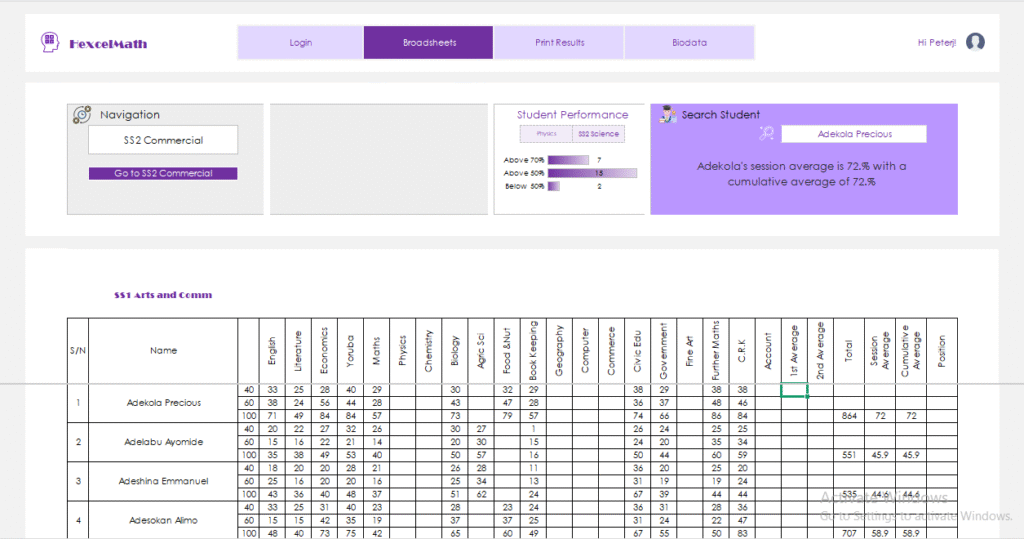
Task: Open the SS2 Science class selector
Action: (598, 134)
